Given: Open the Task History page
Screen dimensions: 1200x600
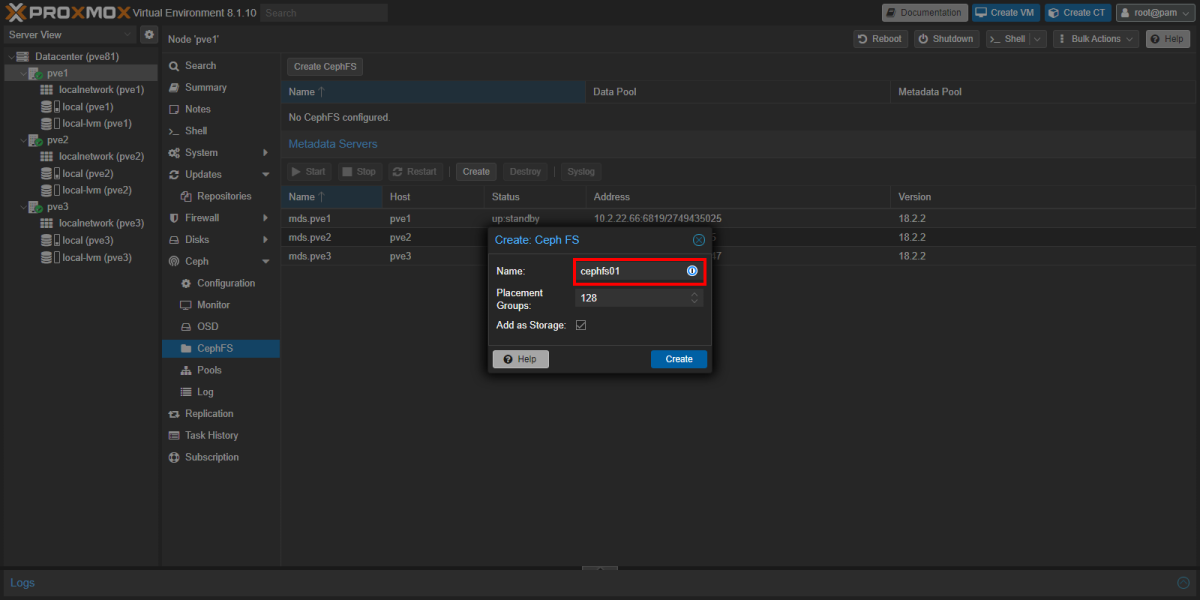Looking at the screenshot, I should (x=220, y=436).
